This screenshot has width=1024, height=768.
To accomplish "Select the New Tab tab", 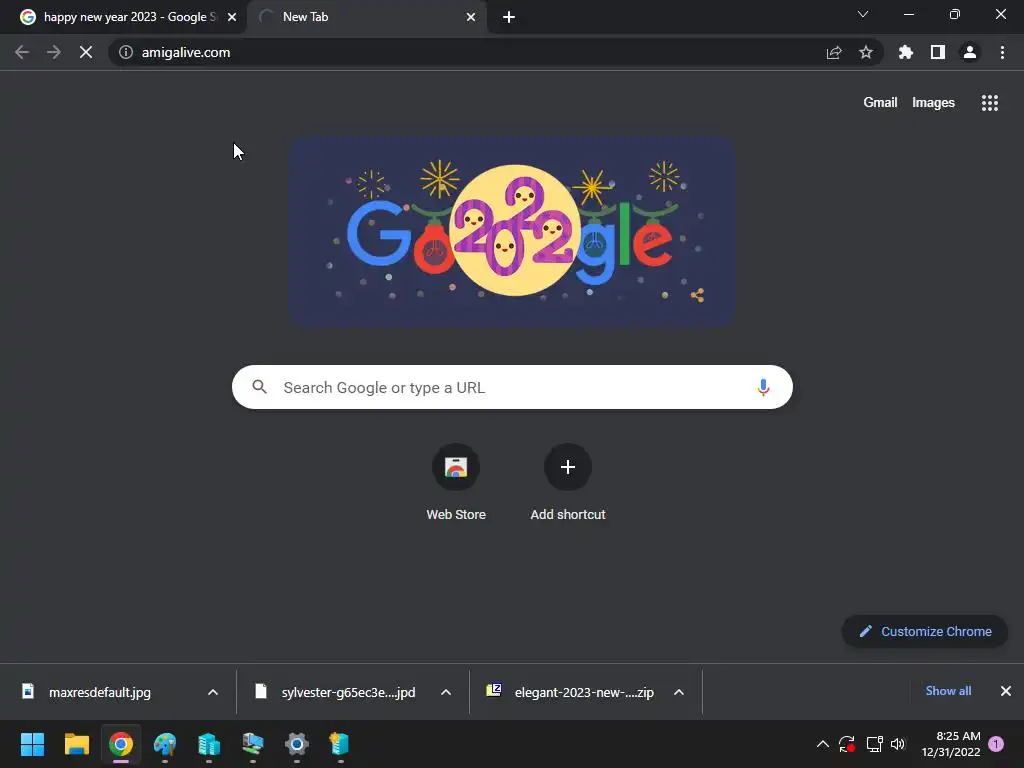I will click(x=358, y=17).
